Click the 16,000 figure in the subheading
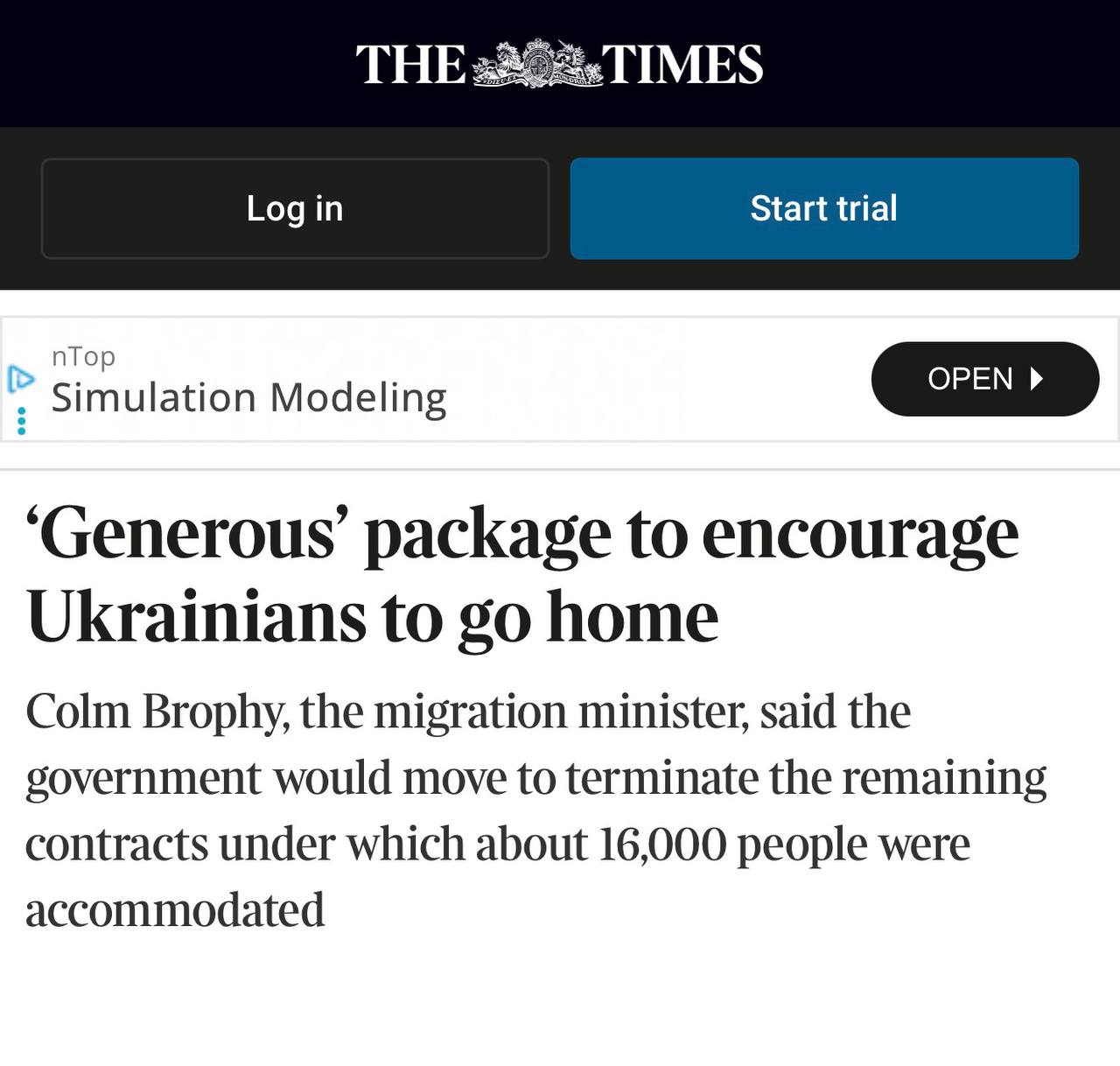This screenshot has width=1120, height=1066. click(662, 845)
